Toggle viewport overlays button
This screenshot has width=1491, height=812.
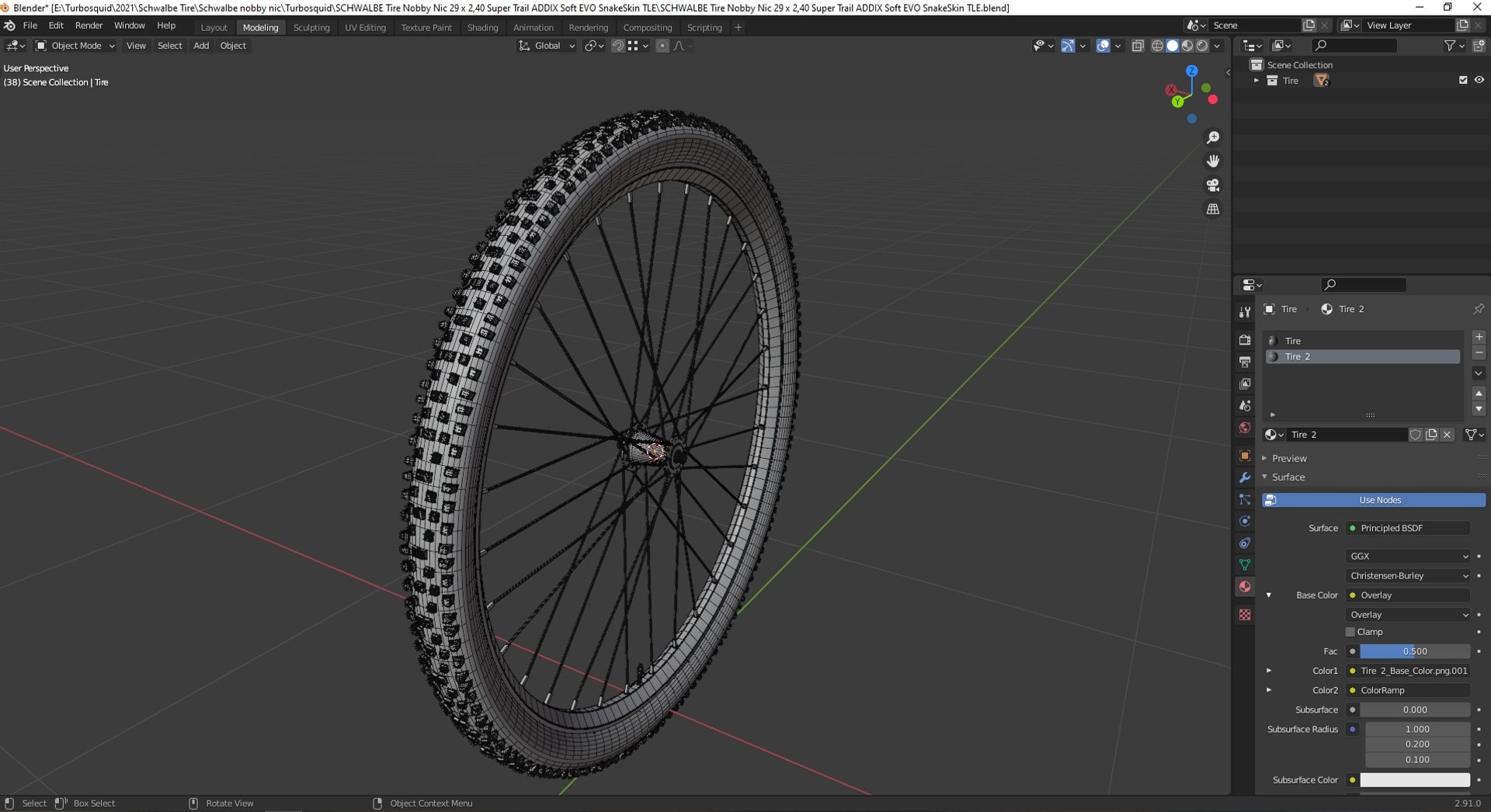click(1103, 46)
